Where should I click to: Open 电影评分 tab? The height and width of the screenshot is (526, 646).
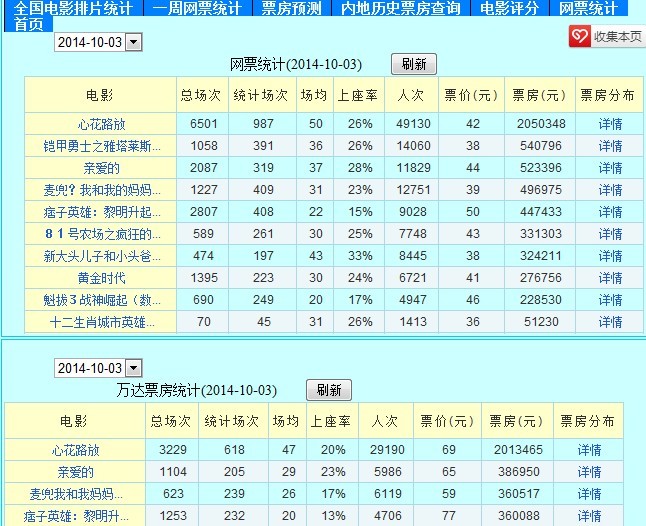509,8
